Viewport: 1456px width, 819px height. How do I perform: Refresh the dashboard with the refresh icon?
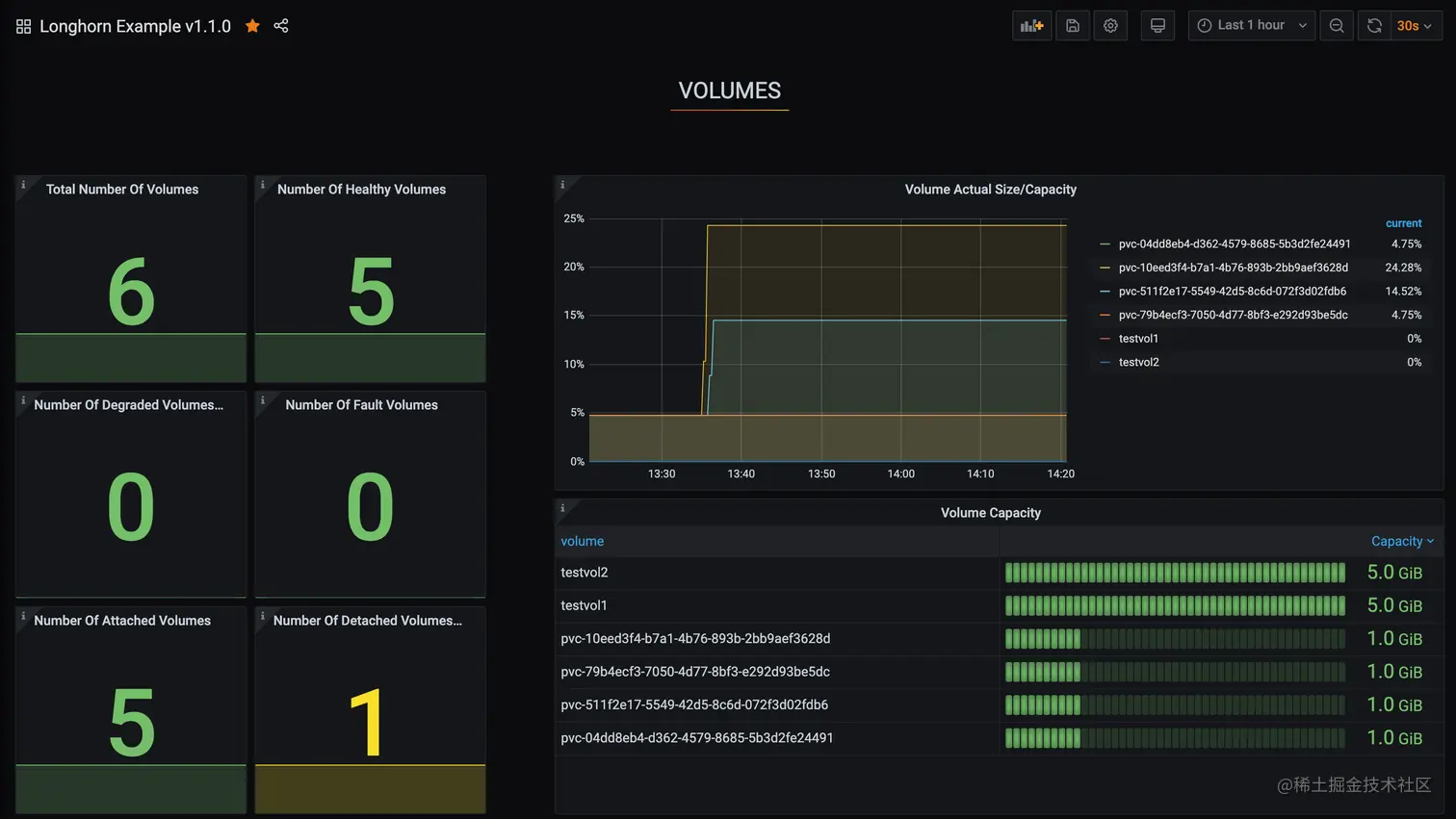[x=1373, y=25]
